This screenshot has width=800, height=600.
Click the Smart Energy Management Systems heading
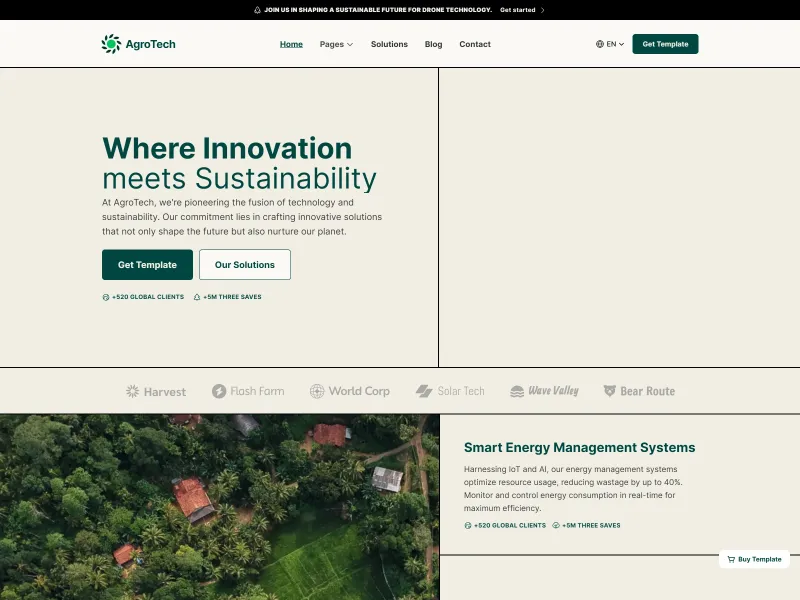coord(579,447)
